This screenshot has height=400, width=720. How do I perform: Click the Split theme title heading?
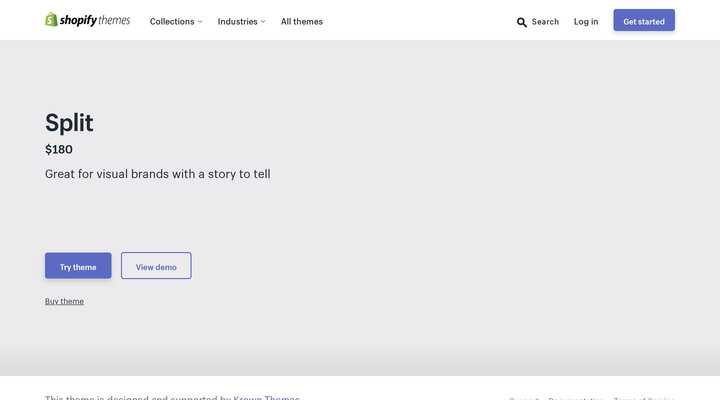(x=69, y=122)
